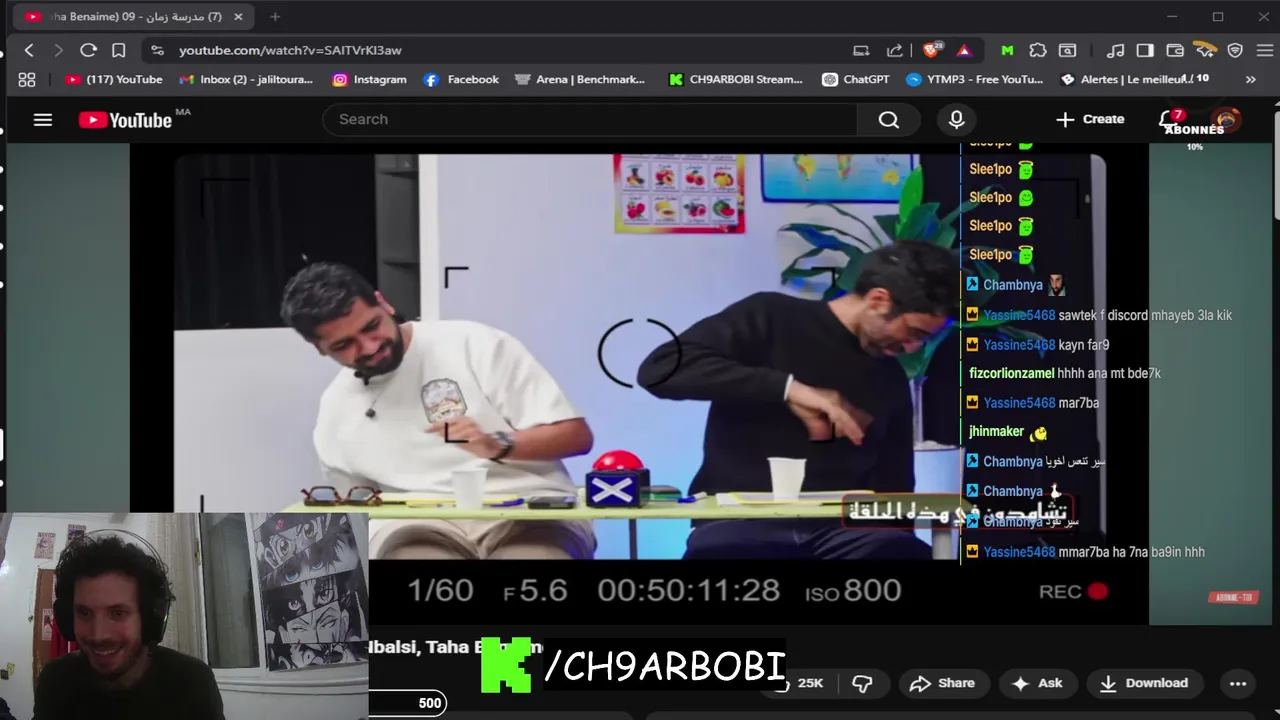Open the extensions puzzle icon
The image size is (1280, 720).
tap(1038, 50)
